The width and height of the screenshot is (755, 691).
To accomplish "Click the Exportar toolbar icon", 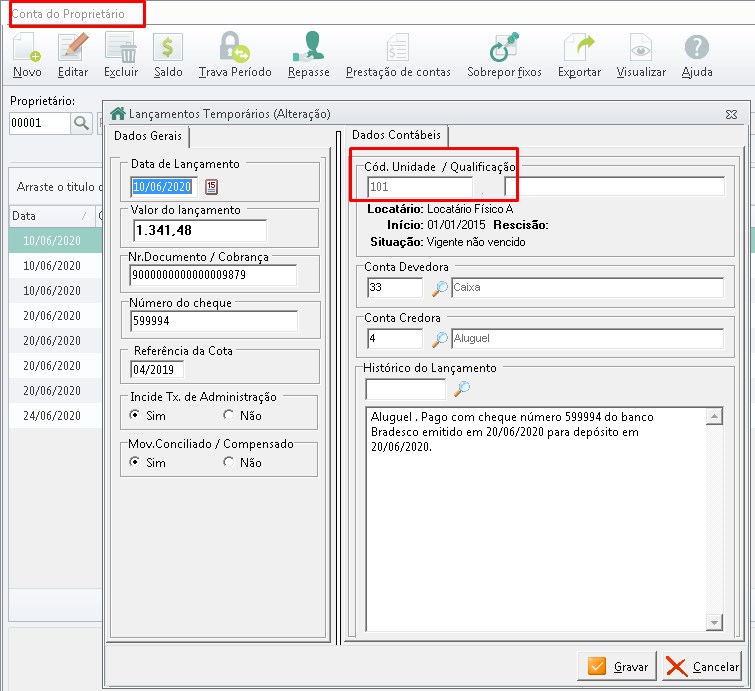I will coord(579,49).
